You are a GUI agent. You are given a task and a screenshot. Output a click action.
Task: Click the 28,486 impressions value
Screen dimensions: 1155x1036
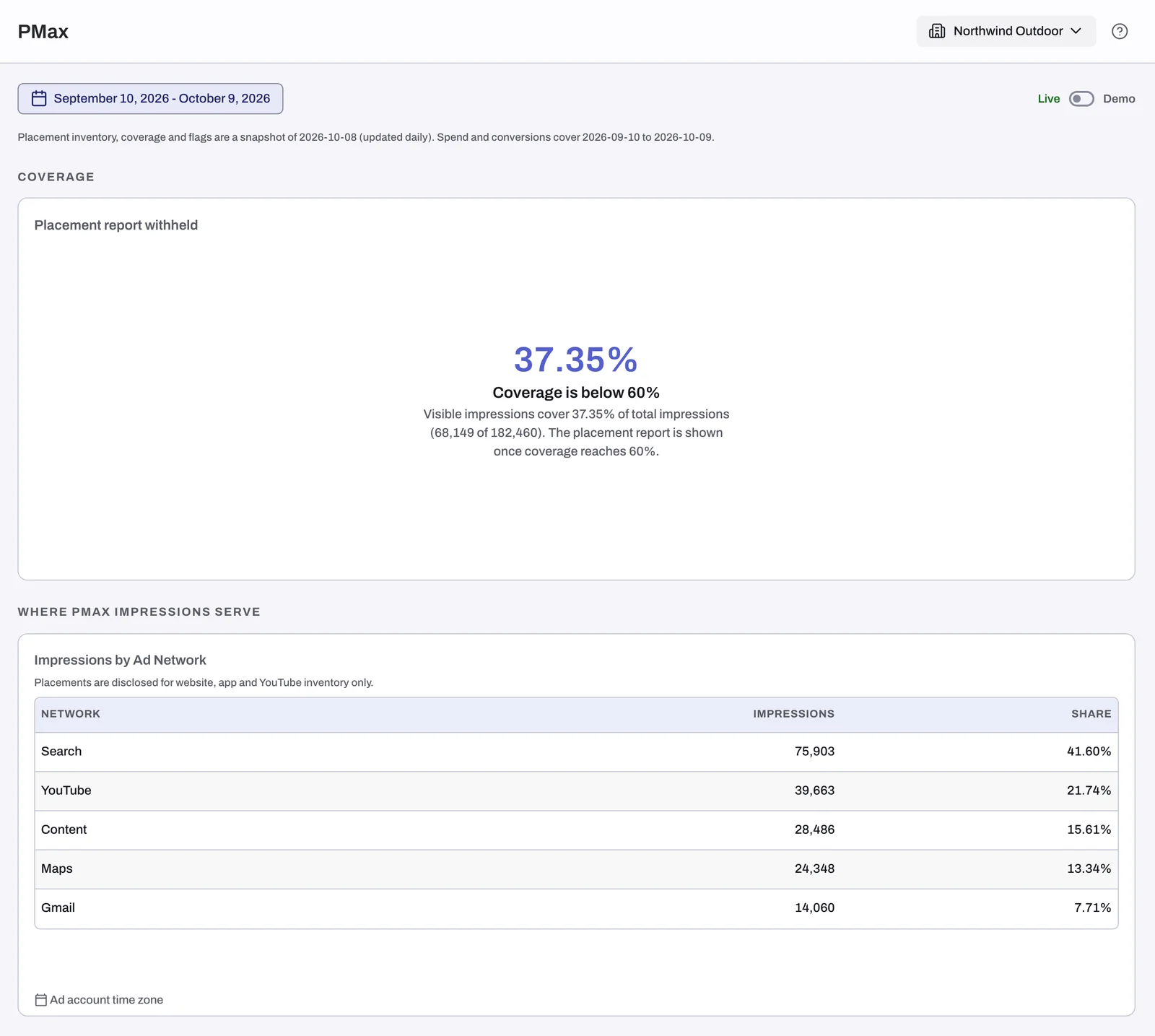coord(814,830)
